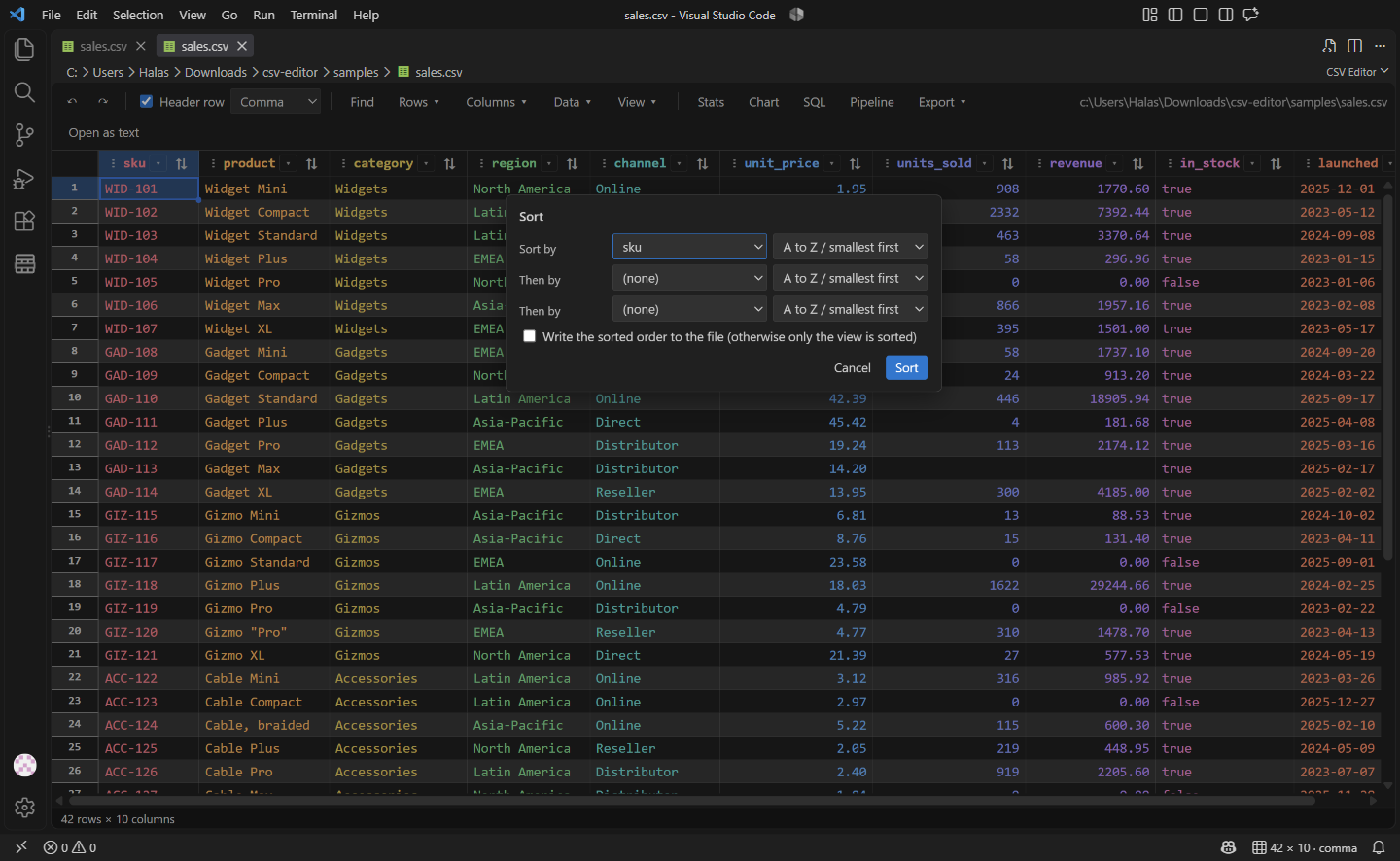Open the Comma delimiter dropdown
Viewport: 1400px width, 861px height.
275,102
